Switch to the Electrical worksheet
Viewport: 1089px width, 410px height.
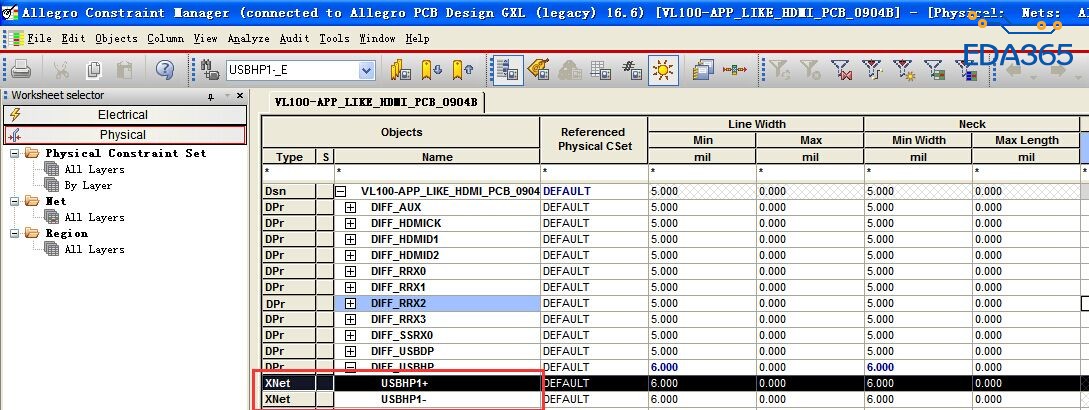tap(125, 115)
